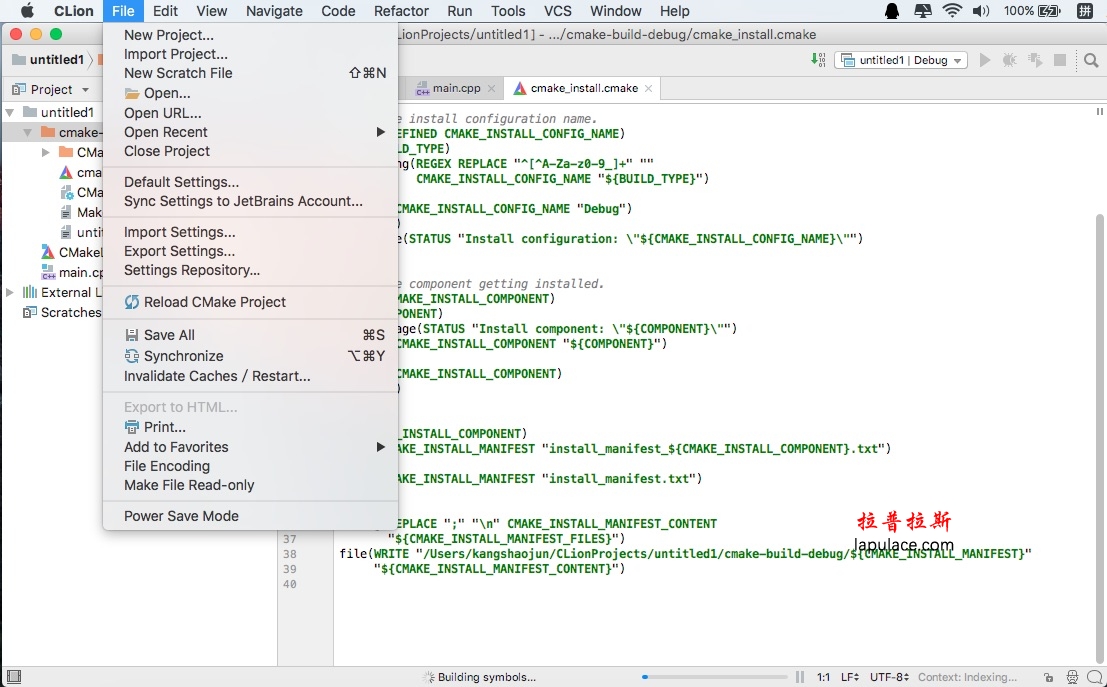Select Save All menu item

click(x=251, y=335)
